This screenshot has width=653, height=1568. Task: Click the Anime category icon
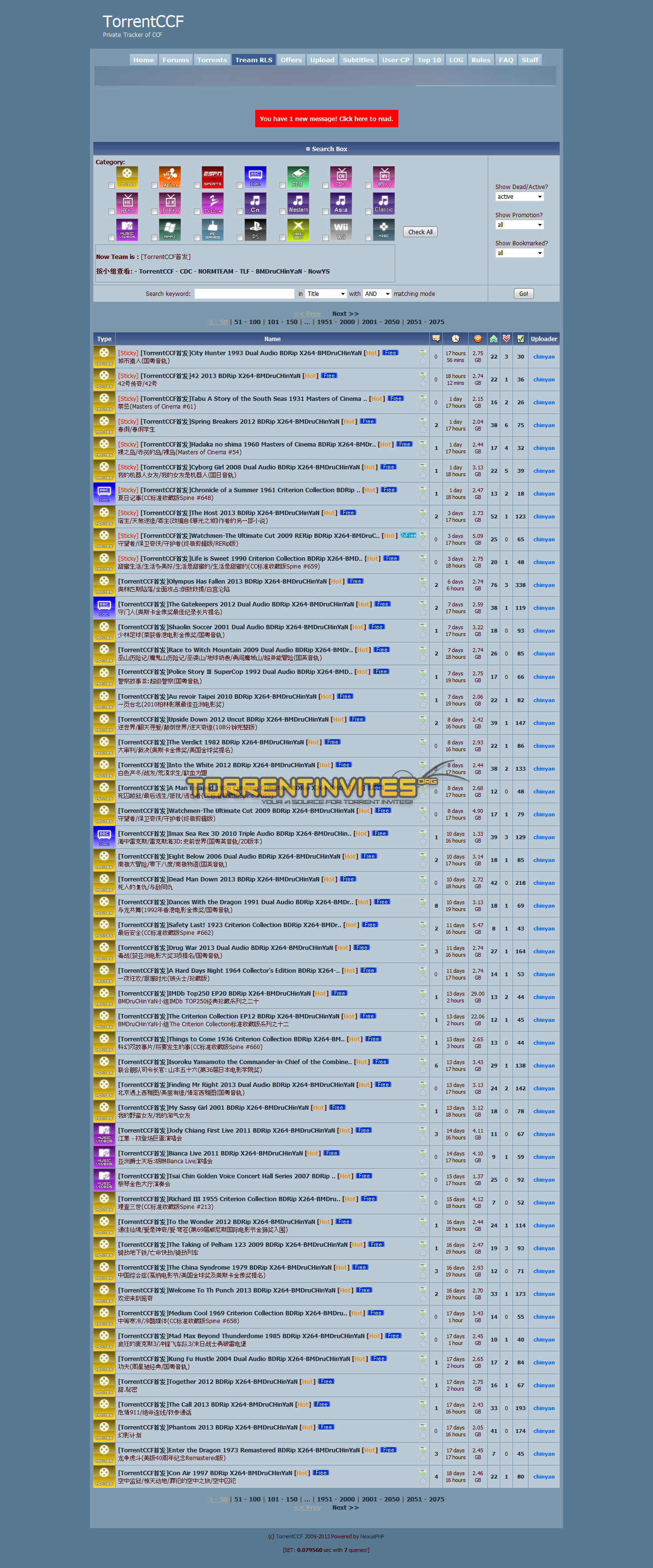[x=170, y=177]
